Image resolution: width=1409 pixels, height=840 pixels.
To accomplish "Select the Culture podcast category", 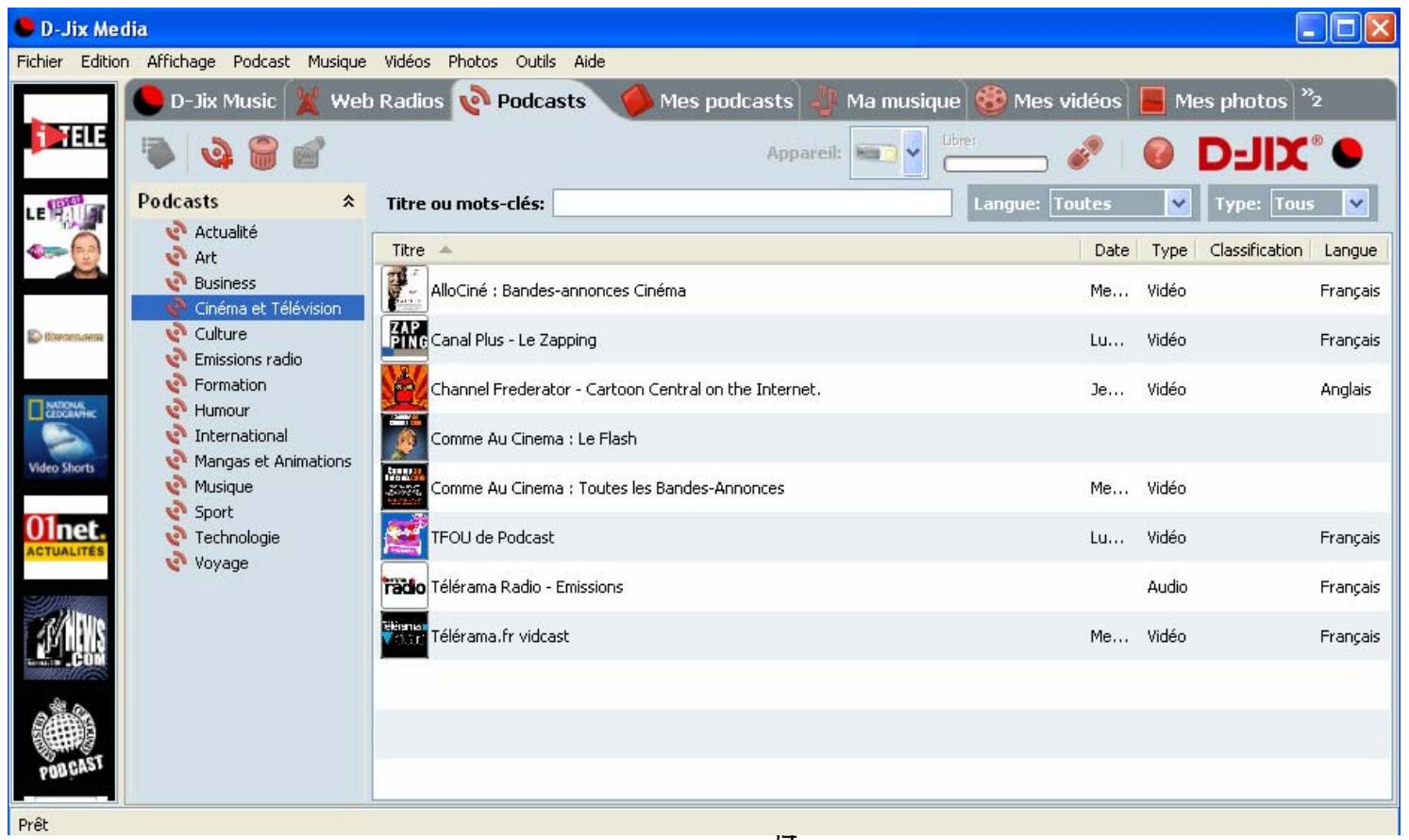I will (220, 333).
